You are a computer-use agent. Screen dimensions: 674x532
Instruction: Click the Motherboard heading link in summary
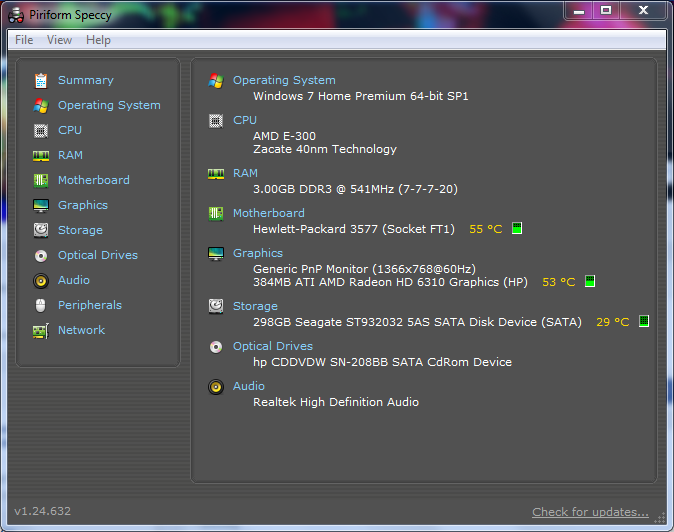click(269, 213)
